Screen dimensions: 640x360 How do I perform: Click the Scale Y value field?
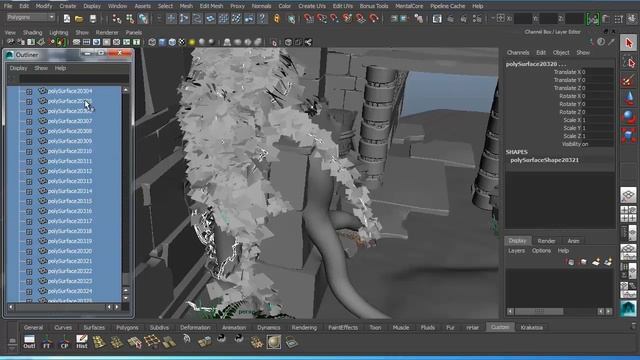(x=599, y=128)
